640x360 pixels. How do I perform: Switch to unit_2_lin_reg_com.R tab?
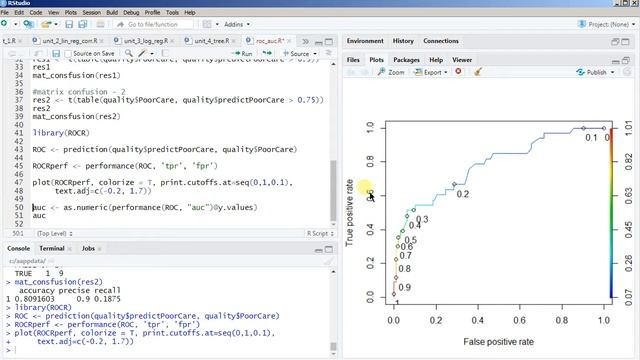tap(69, 41)
